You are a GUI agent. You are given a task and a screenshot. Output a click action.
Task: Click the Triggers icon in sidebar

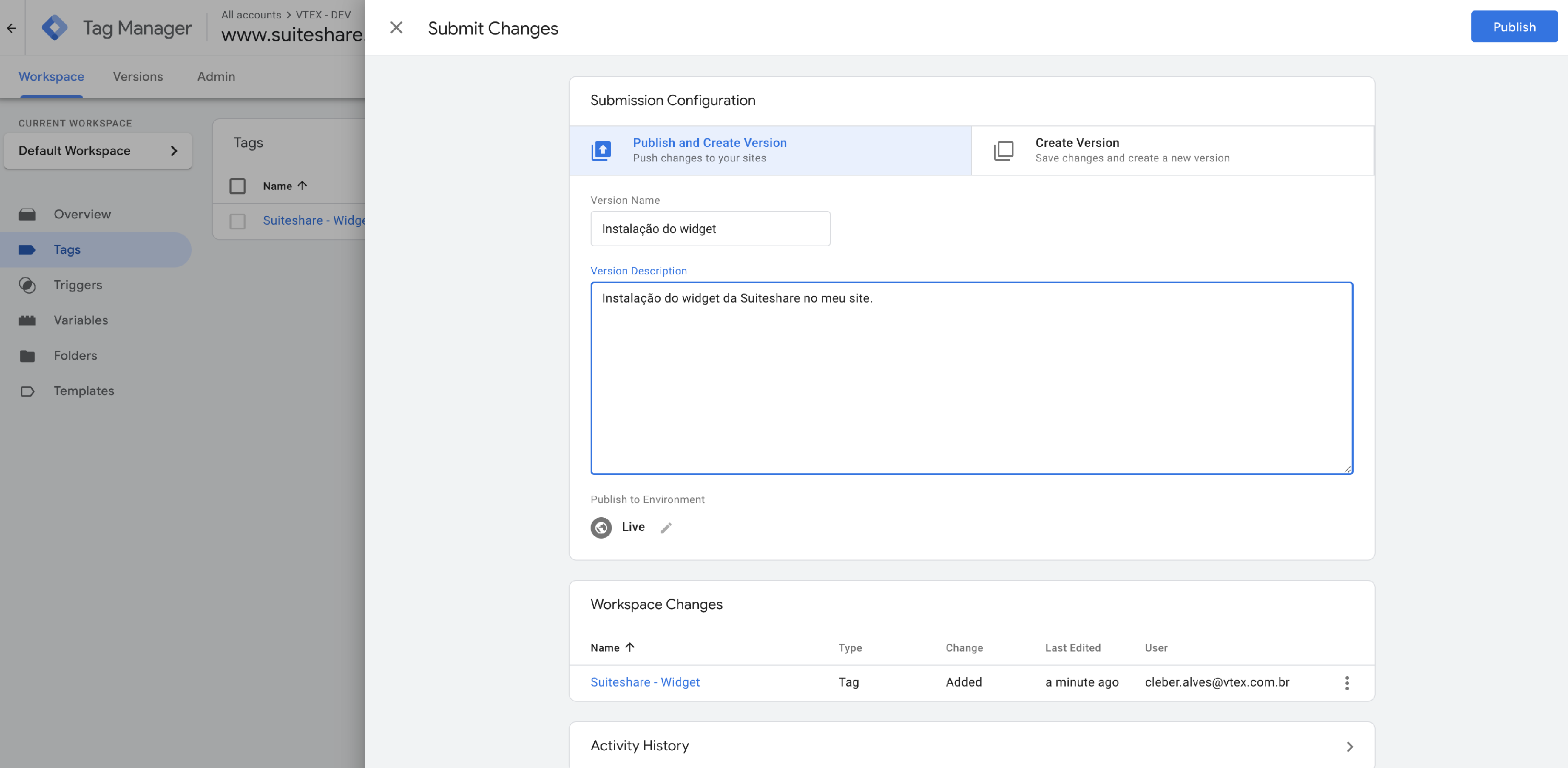point(27,285)
